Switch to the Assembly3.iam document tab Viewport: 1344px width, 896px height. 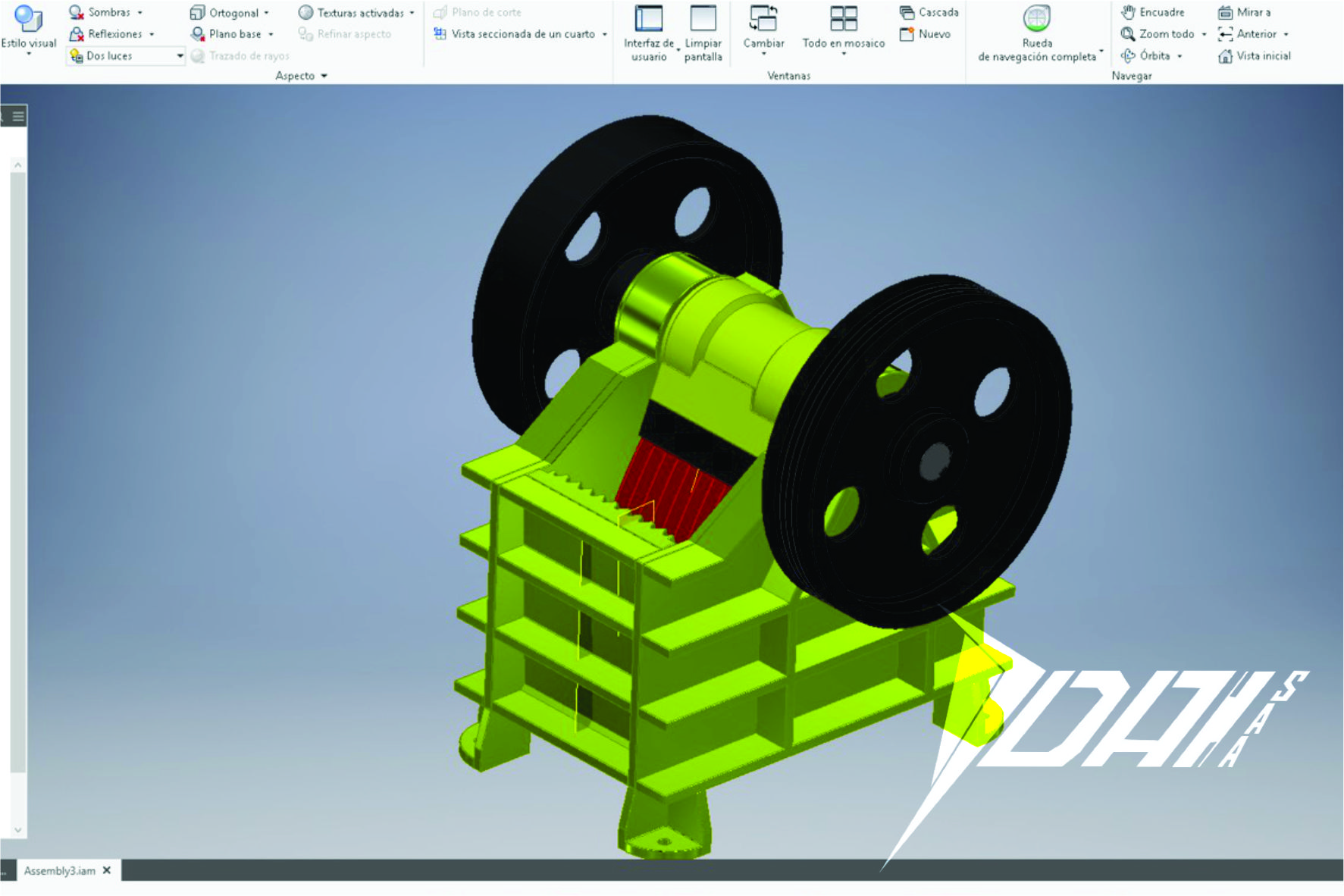pyautogui.click(x=59, y=870)
